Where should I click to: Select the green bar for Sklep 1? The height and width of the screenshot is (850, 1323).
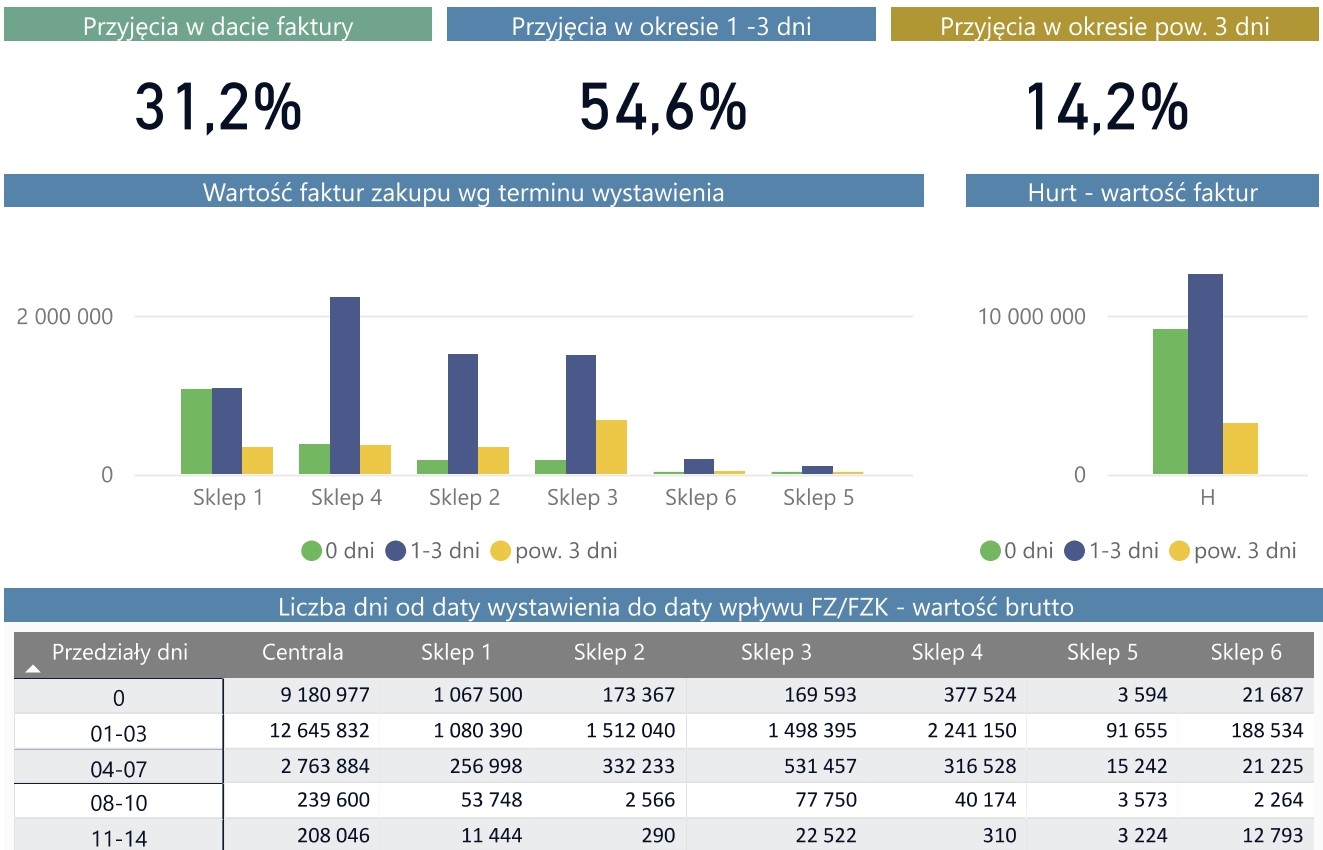[x=196, y=431]
